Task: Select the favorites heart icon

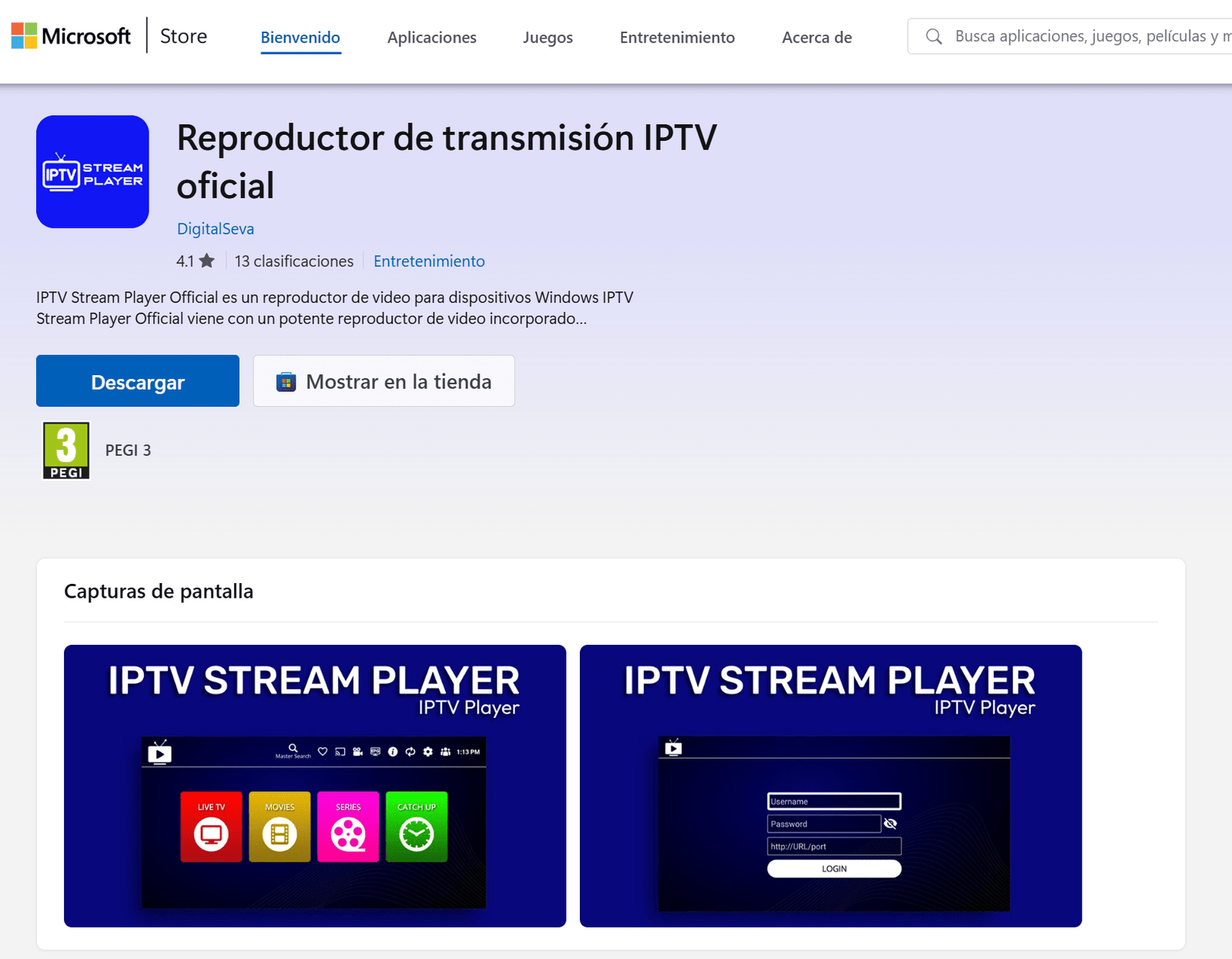Action: point(323,751)
